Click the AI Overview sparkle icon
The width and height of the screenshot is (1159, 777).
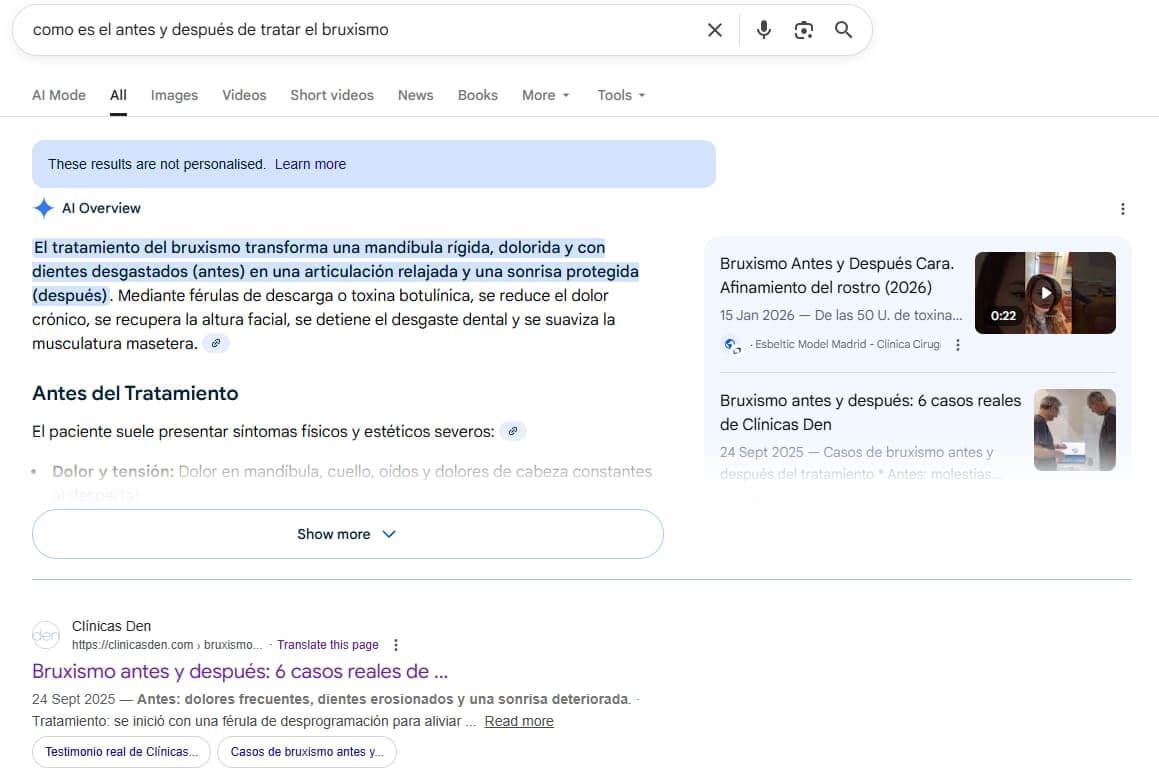(x=44, y=207)
